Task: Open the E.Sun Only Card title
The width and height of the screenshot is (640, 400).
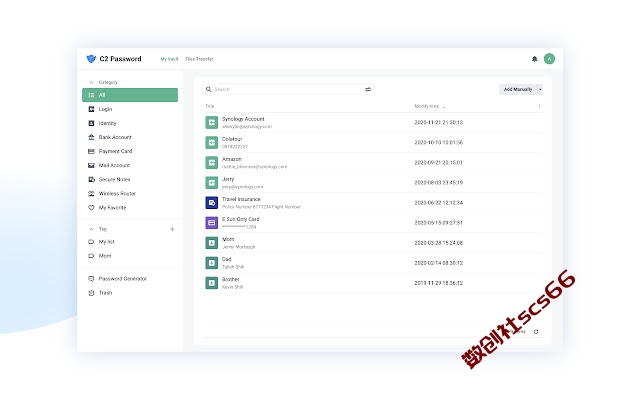Action: pos(241,219)
